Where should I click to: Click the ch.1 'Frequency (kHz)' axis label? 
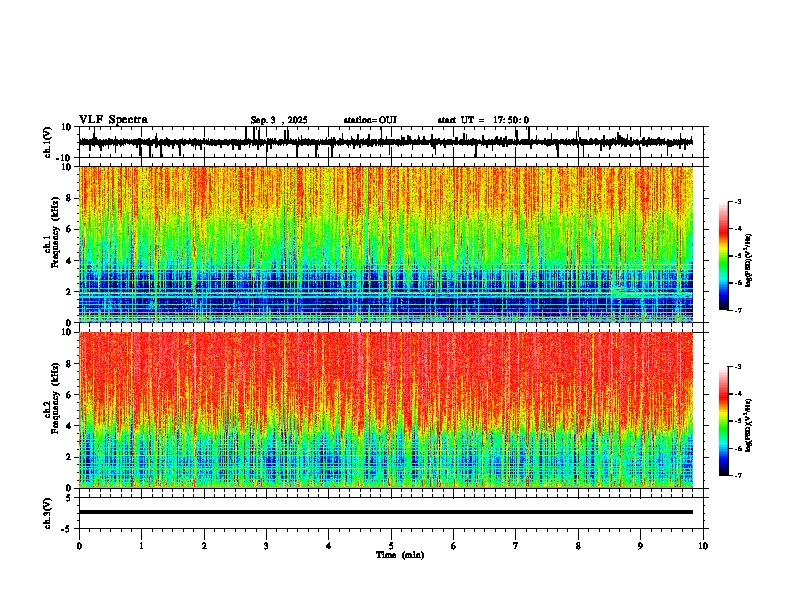[57, 232]
